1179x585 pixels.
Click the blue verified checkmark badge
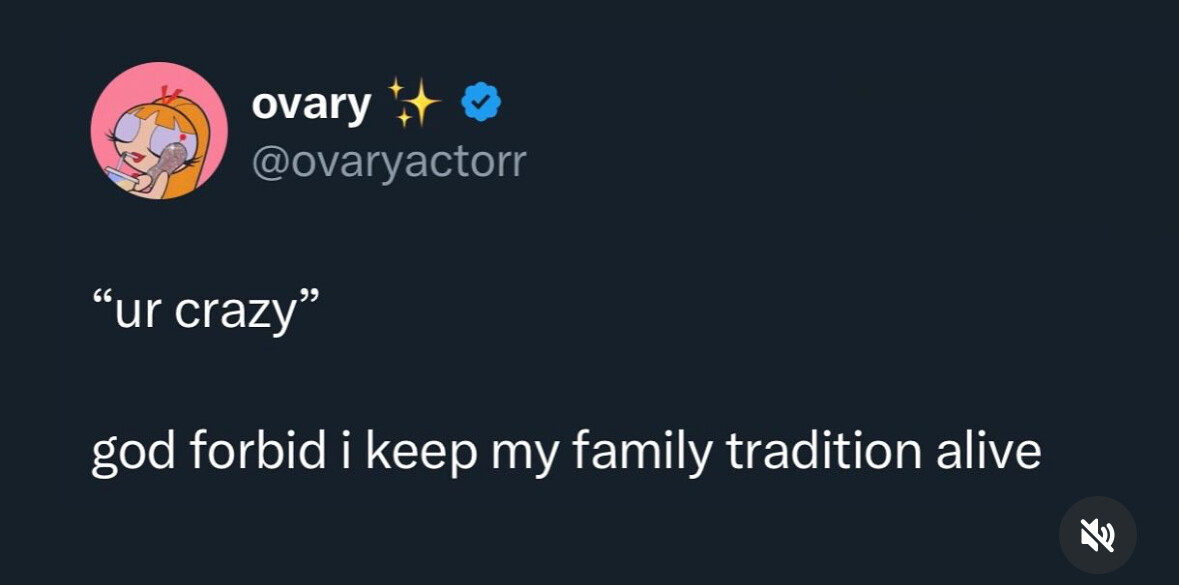pyautogui.click(x=481, y=102)
